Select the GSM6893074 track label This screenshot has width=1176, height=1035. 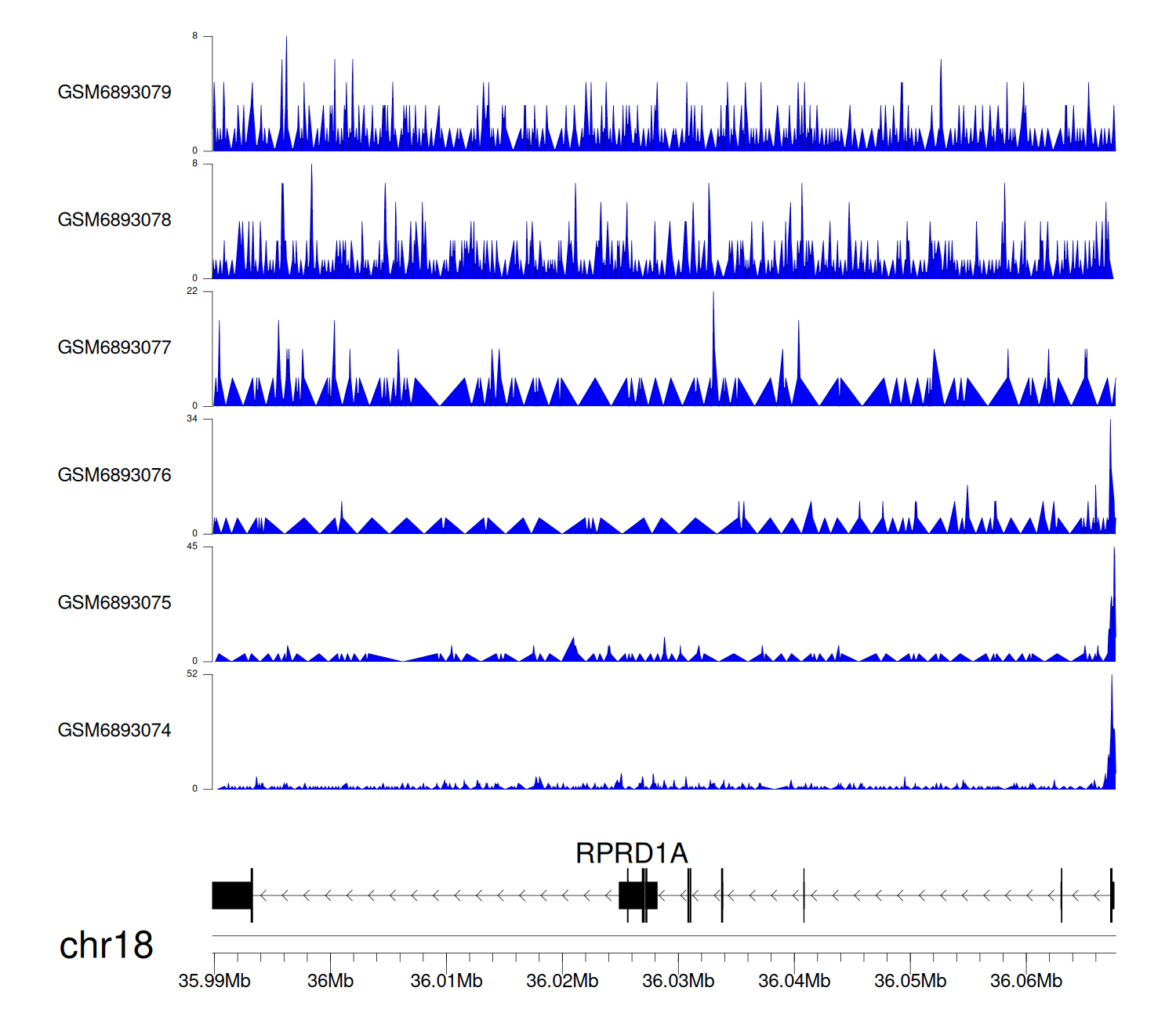coord(114,731)
